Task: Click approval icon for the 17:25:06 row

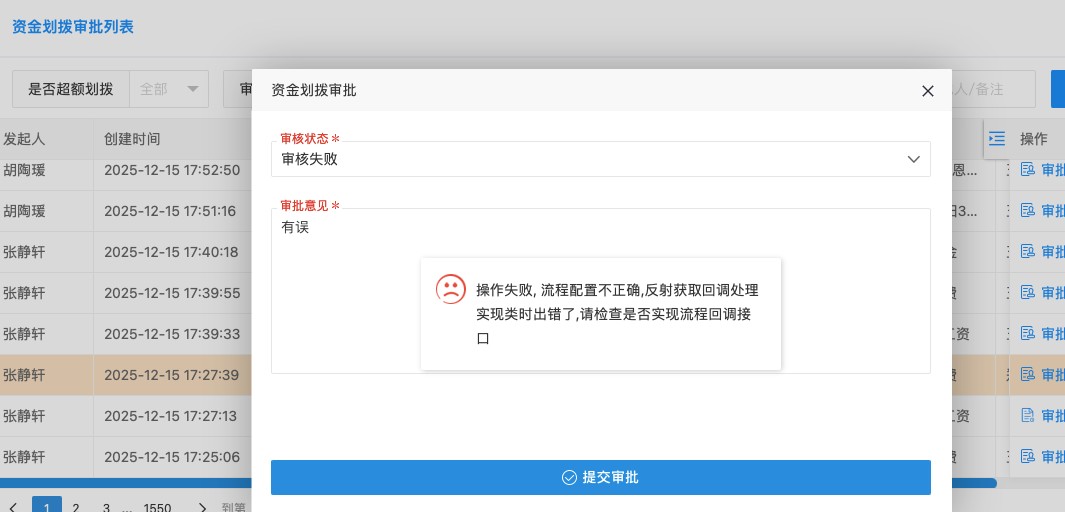Action: [1028, 456]
